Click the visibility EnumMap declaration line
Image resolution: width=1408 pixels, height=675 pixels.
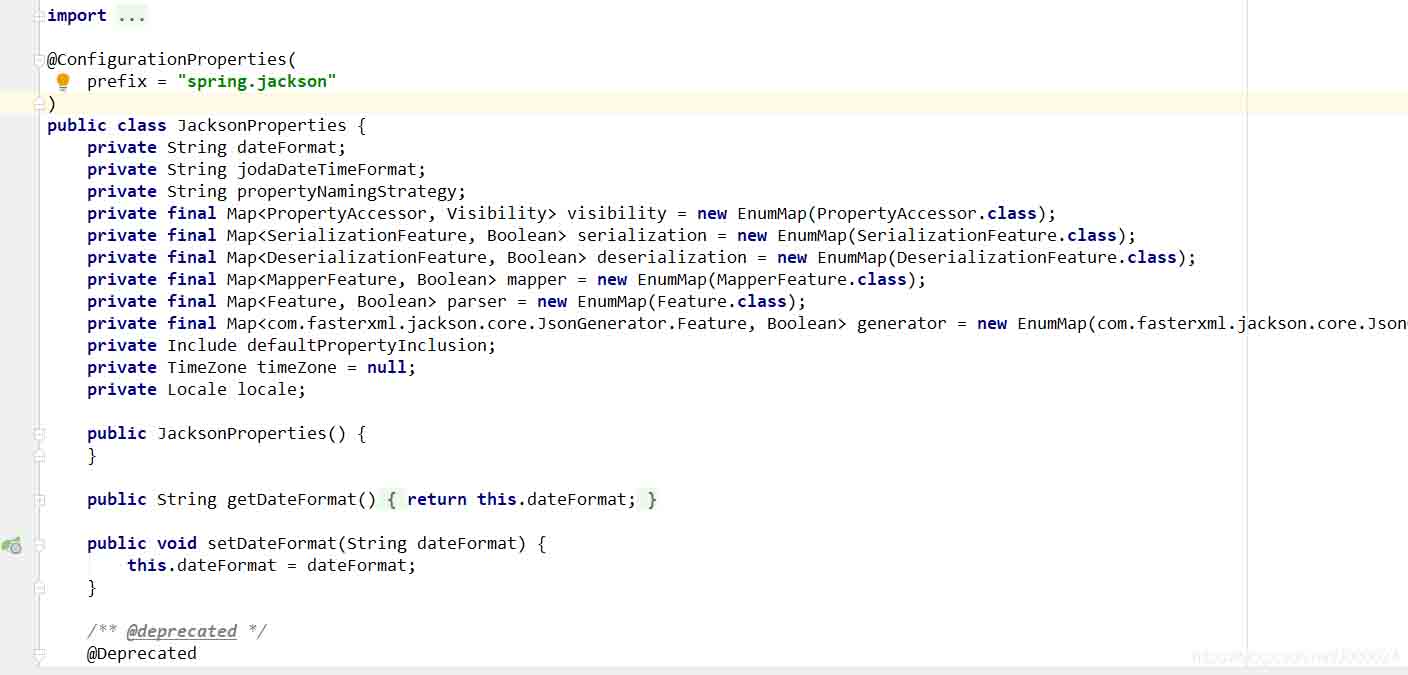pos(500,213)
